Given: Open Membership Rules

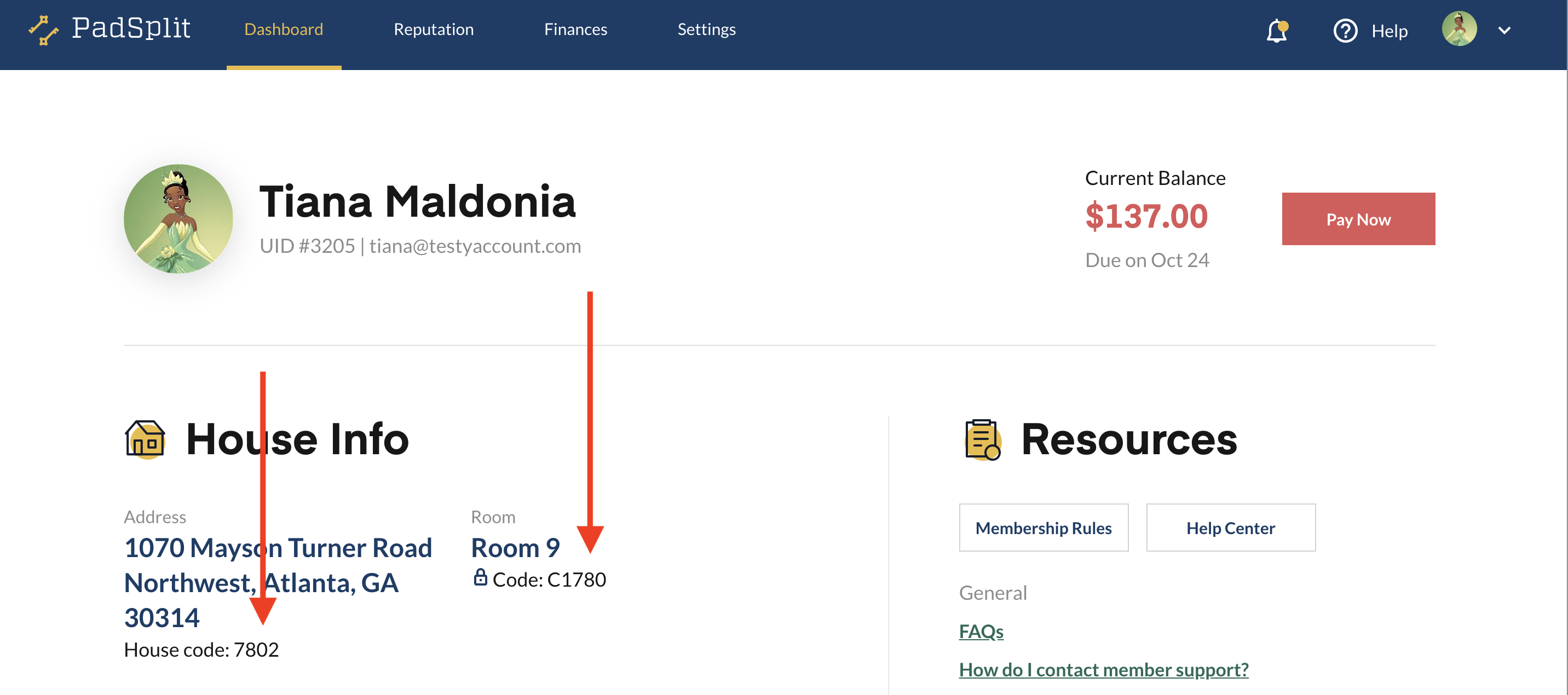Looking at the screenshot, I should [x=1044, y=528].
